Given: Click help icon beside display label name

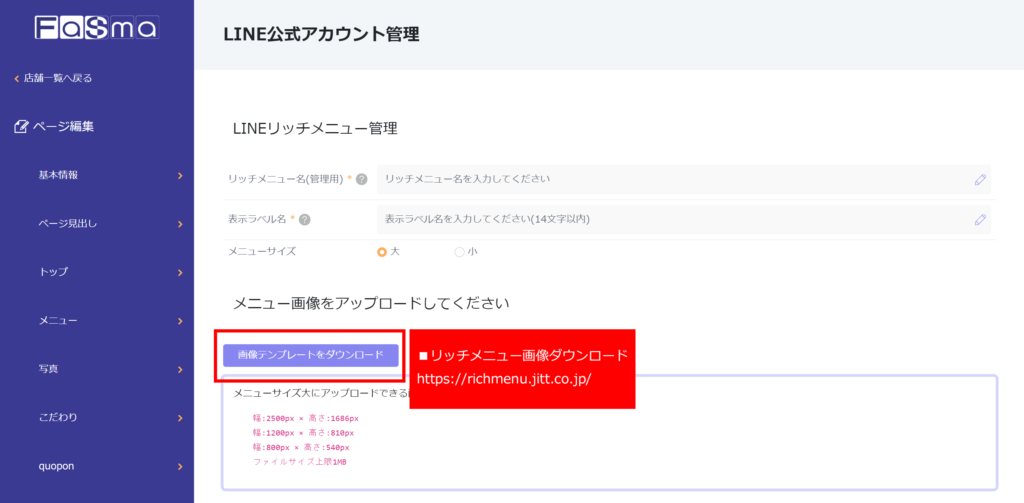Looking at the screenshot, I should (304, 220).
